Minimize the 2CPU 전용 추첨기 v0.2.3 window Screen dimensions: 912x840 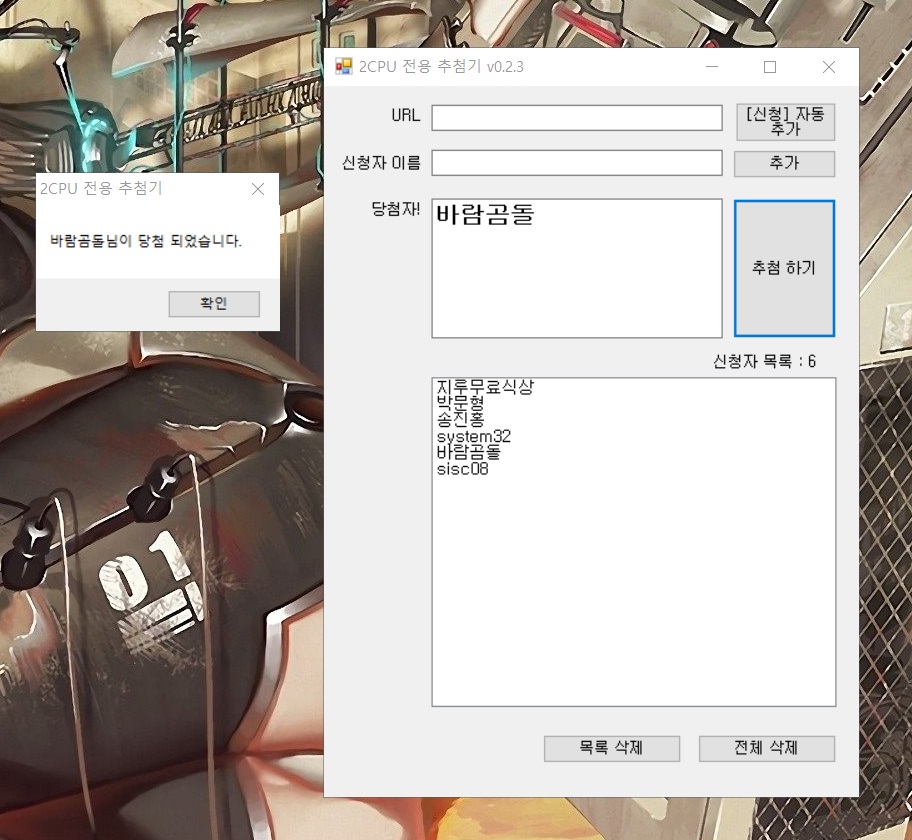point(712,67)
